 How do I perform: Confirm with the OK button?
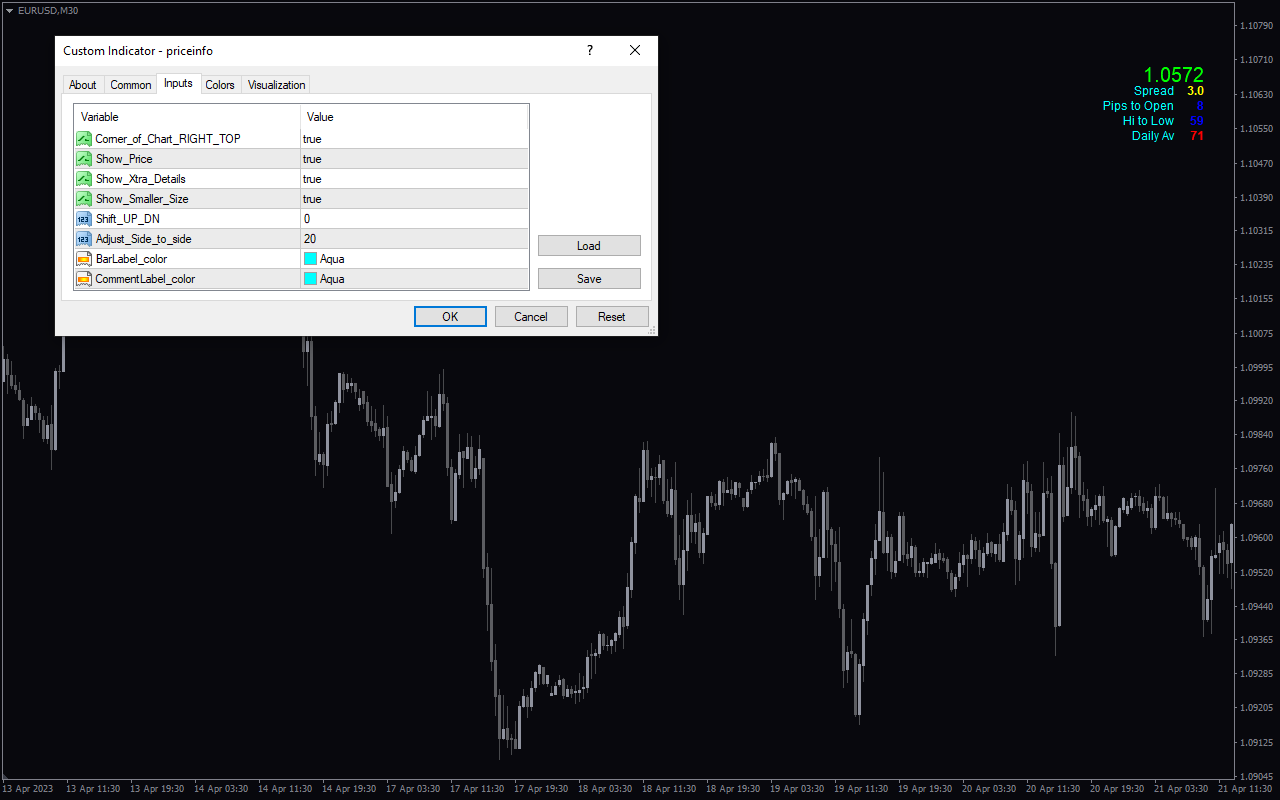point(450,317)
